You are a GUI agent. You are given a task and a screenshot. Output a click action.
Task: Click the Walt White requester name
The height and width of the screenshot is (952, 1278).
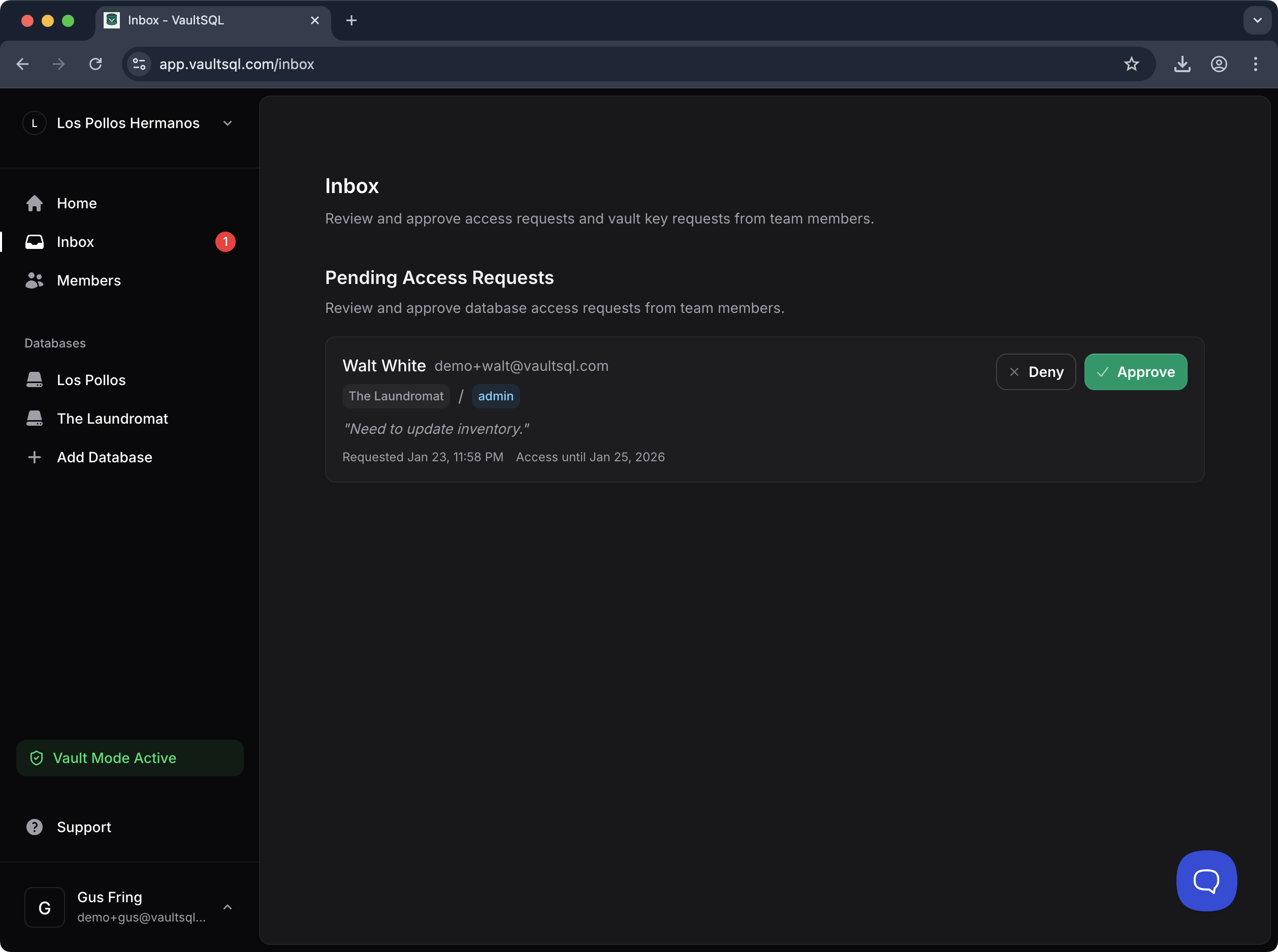(x=384, y=365)
